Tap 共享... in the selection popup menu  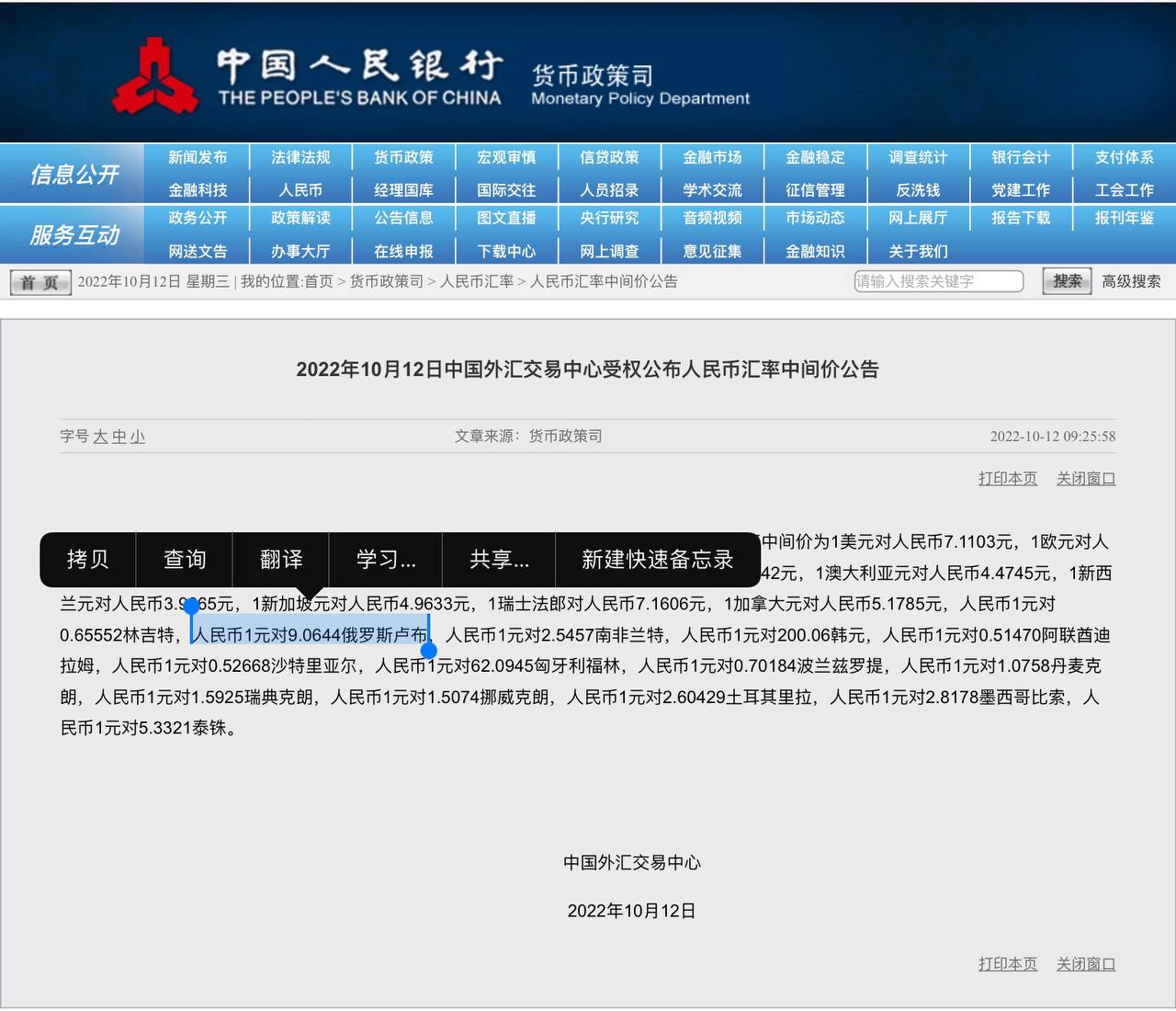(499, 559)
